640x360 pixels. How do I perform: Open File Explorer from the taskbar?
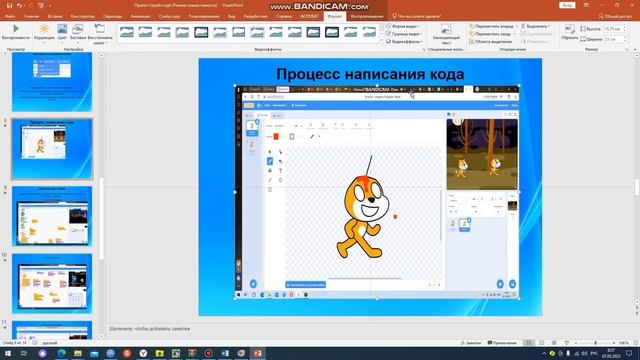point(78,353)
